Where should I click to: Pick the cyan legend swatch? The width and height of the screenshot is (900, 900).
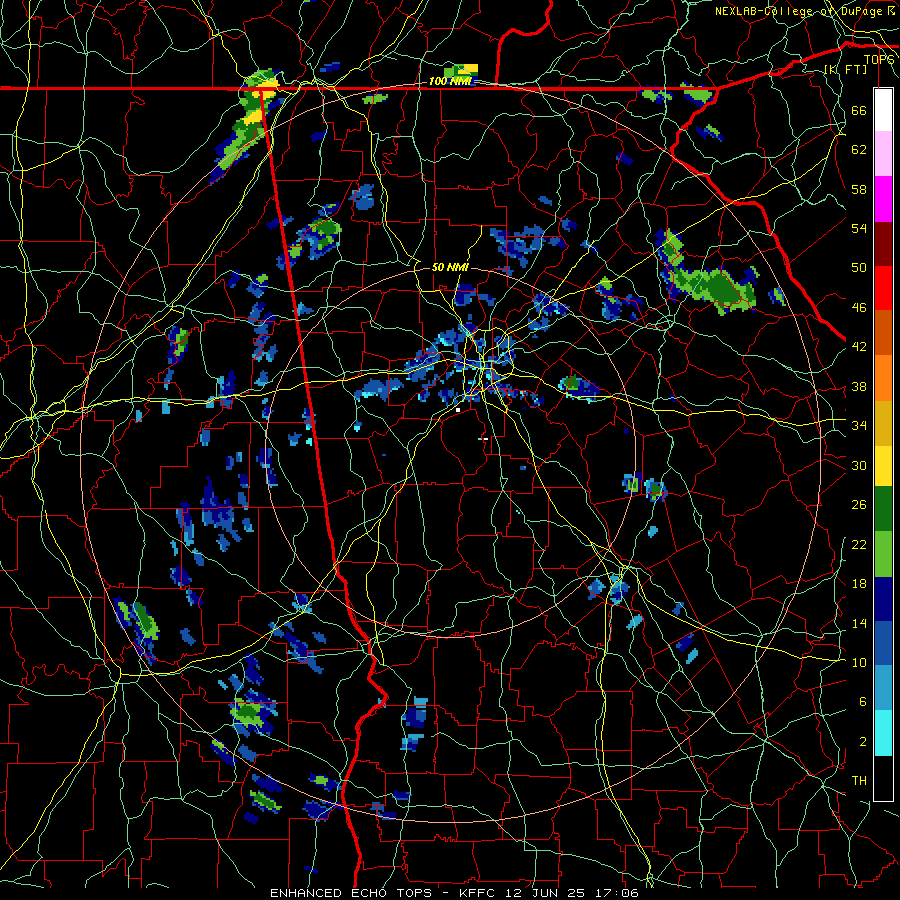(x=883, y=733)
